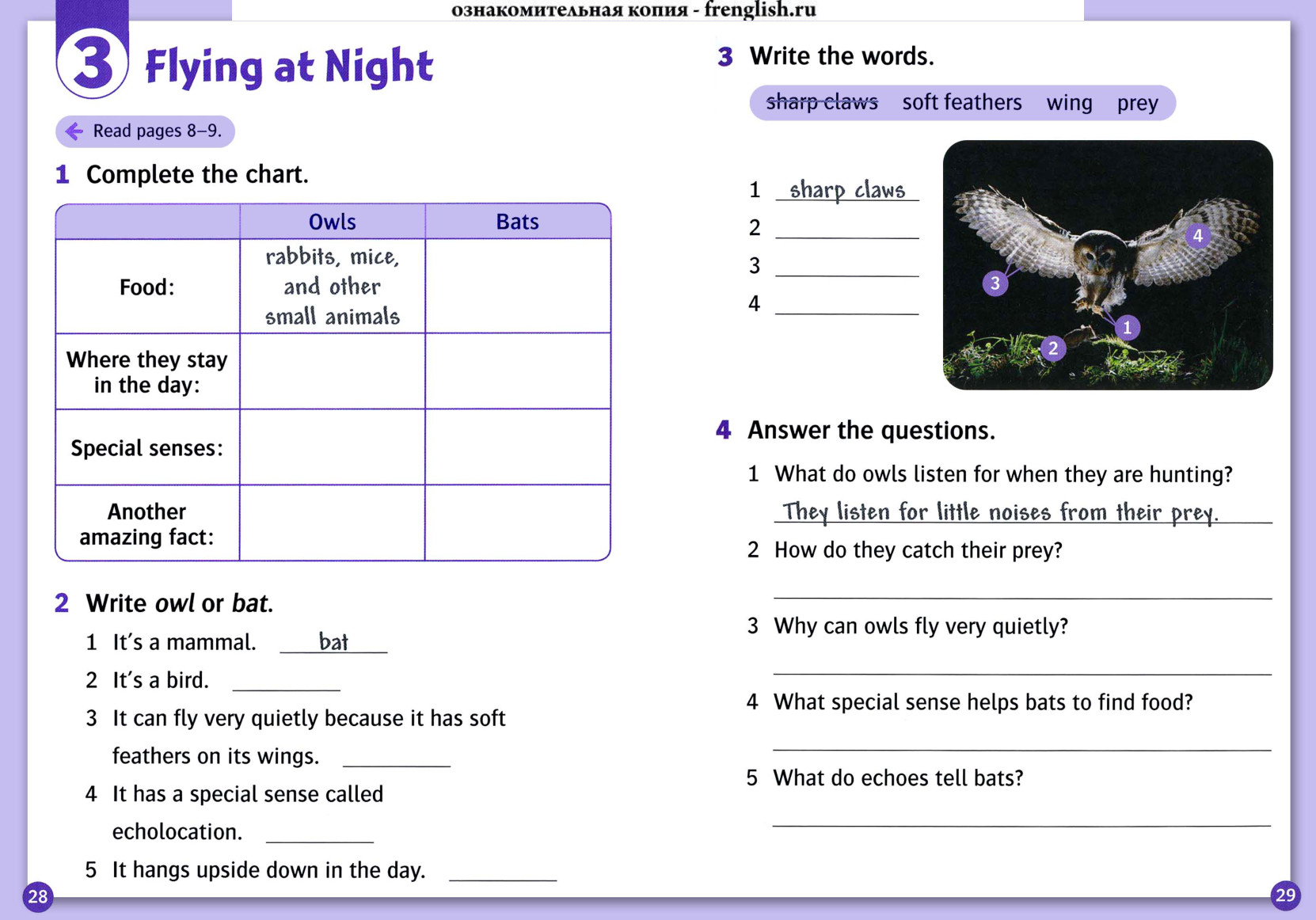This screenshot has height=920, width=1316.
Task: Click label marker 1 on the owl photo
Action: [1127, 327]
